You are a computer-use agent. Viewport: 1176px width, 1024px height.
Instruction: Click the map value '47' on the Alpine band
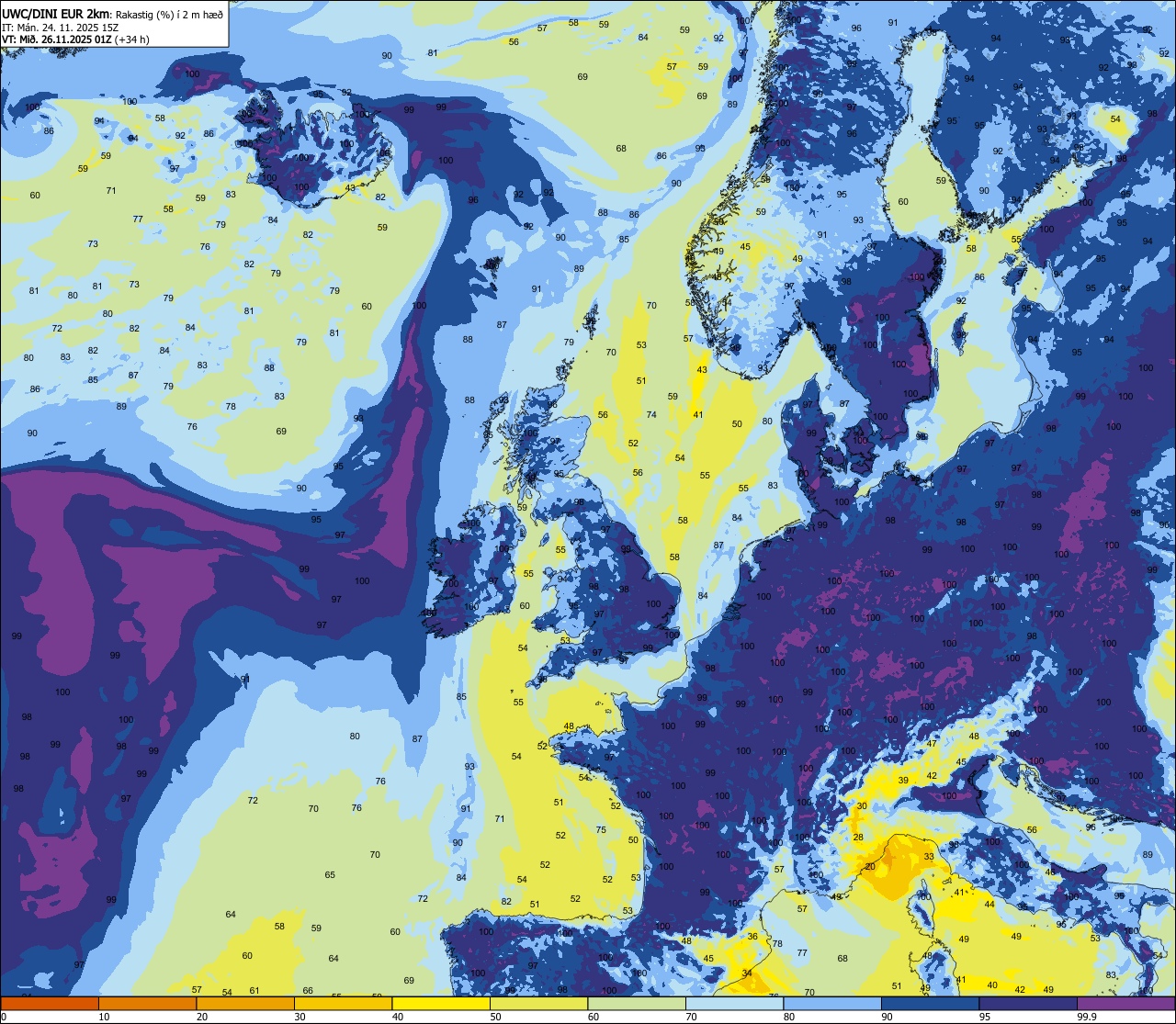(932, 744)
